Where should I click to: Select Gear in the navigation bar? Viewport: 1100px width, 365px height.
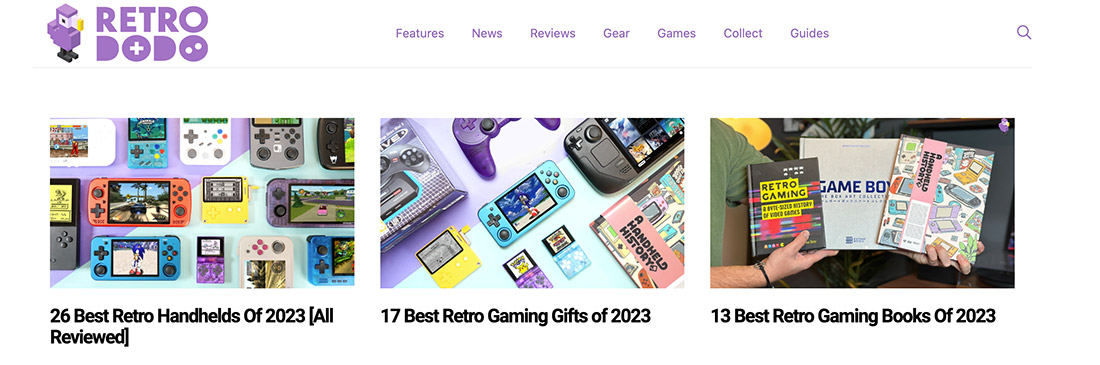[x=616, y=33]
